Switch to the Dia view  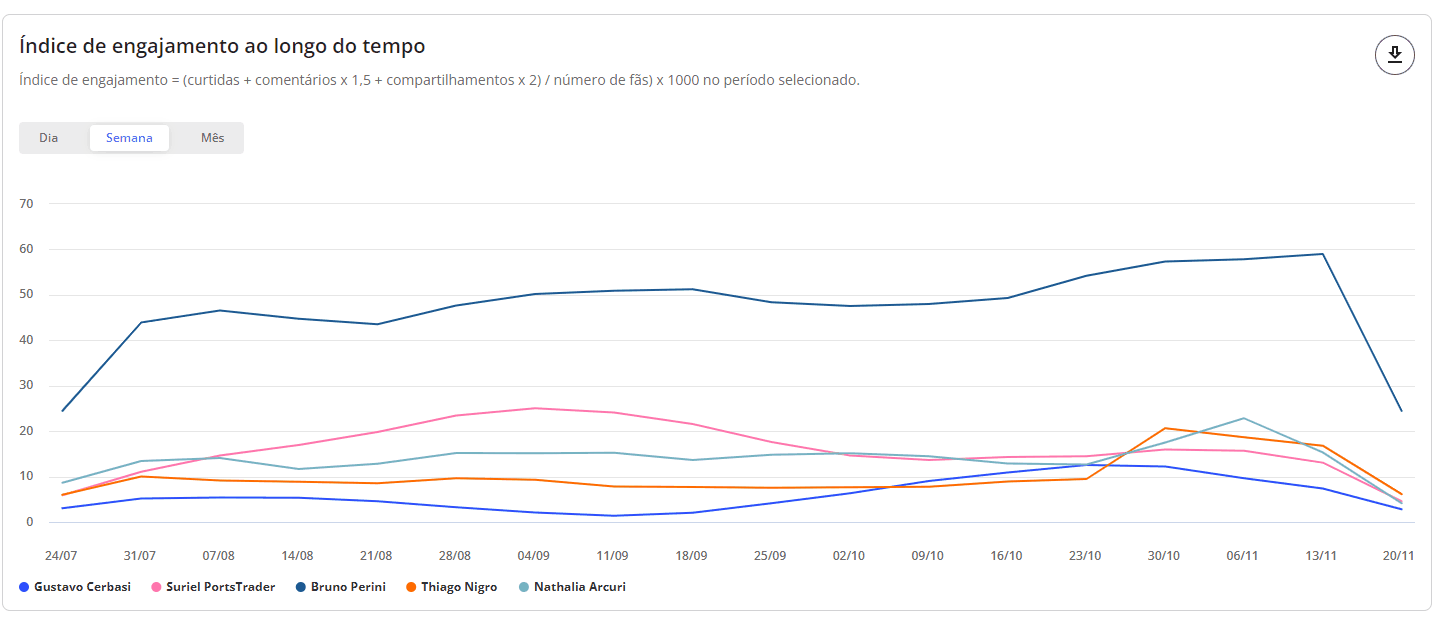click(49, 138)
